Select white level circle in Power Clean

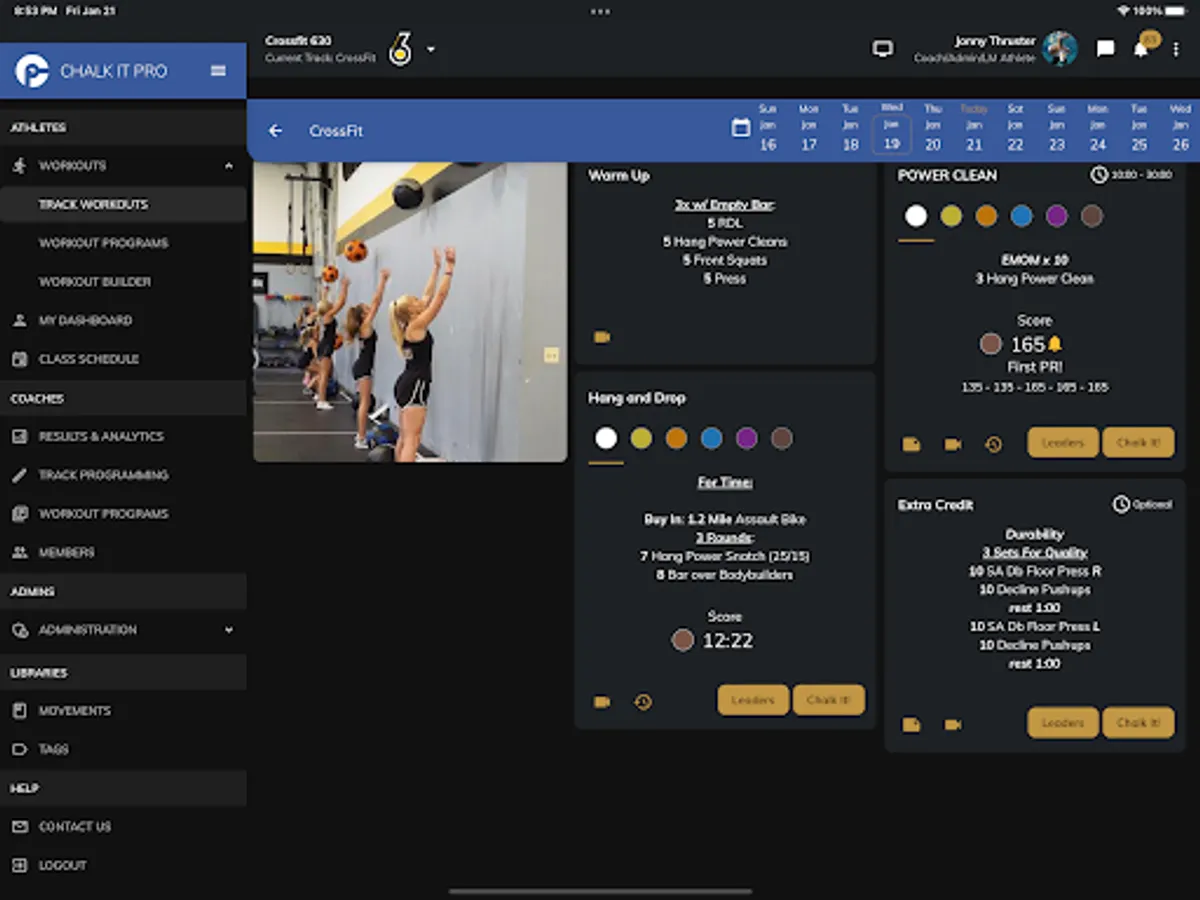[x=915, y=216]
